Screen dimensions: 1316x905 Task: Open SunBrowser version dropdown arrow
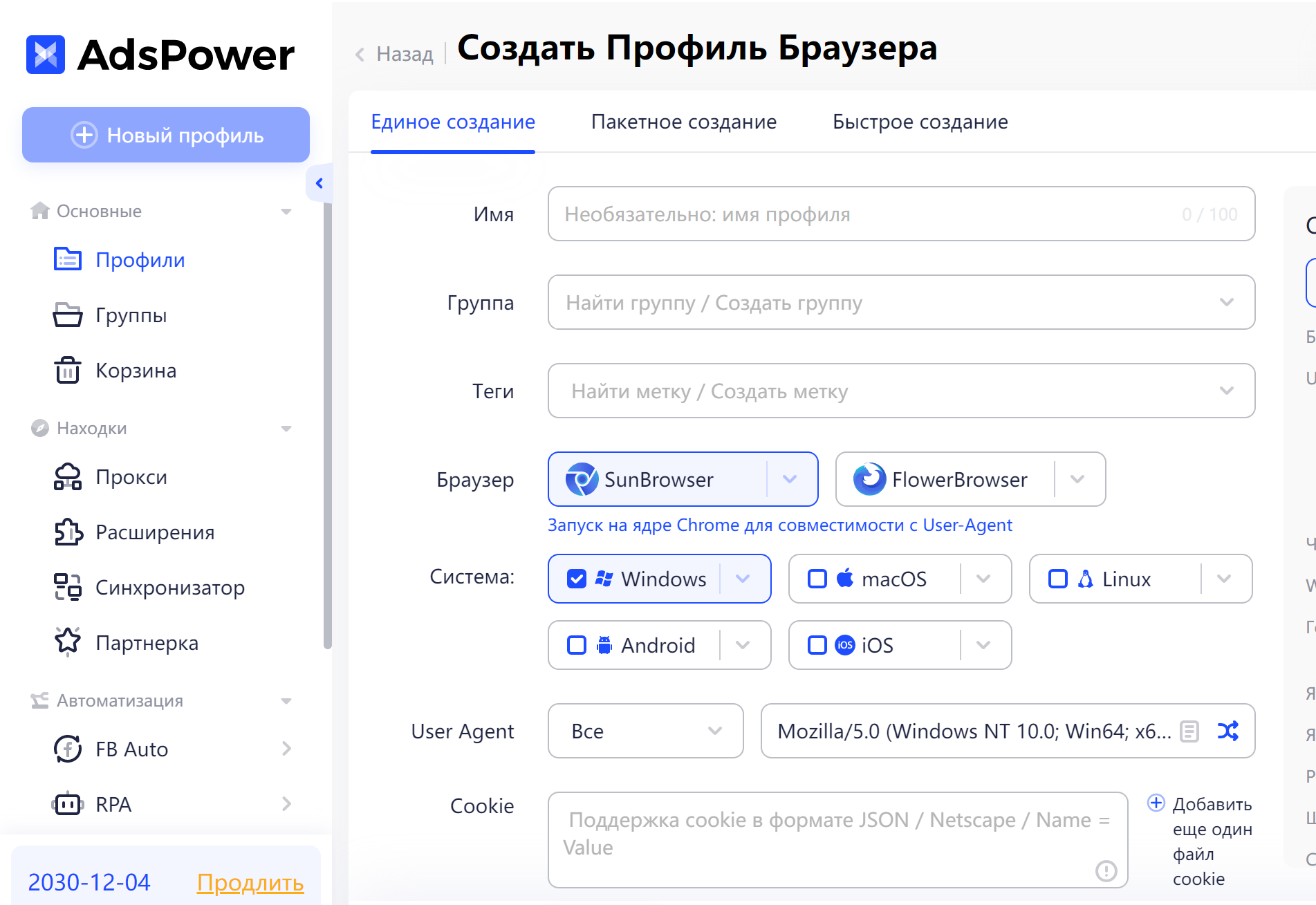point(790,479)
